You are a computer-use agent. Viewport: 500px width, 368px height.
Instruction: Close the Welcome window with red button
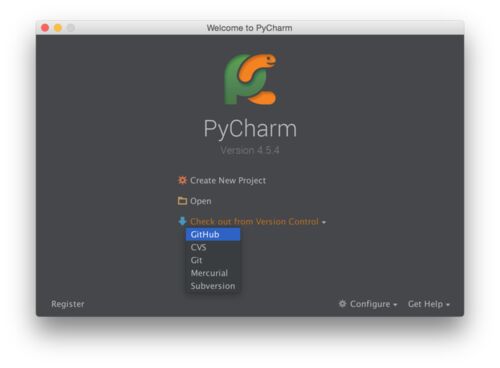(45, 28)
